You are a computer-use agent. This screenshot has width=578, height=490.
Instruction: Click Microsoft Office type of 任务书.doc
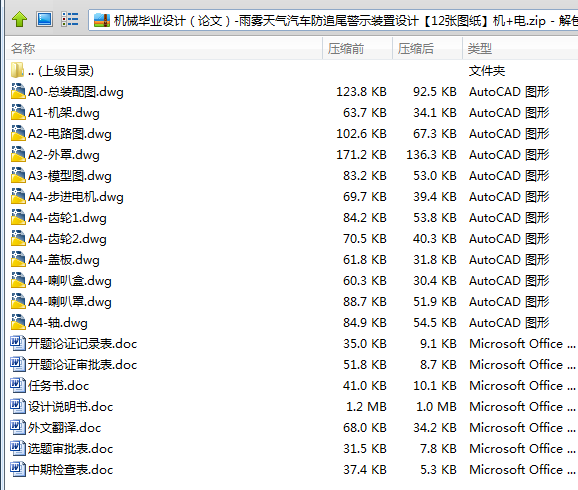point(522,386)
